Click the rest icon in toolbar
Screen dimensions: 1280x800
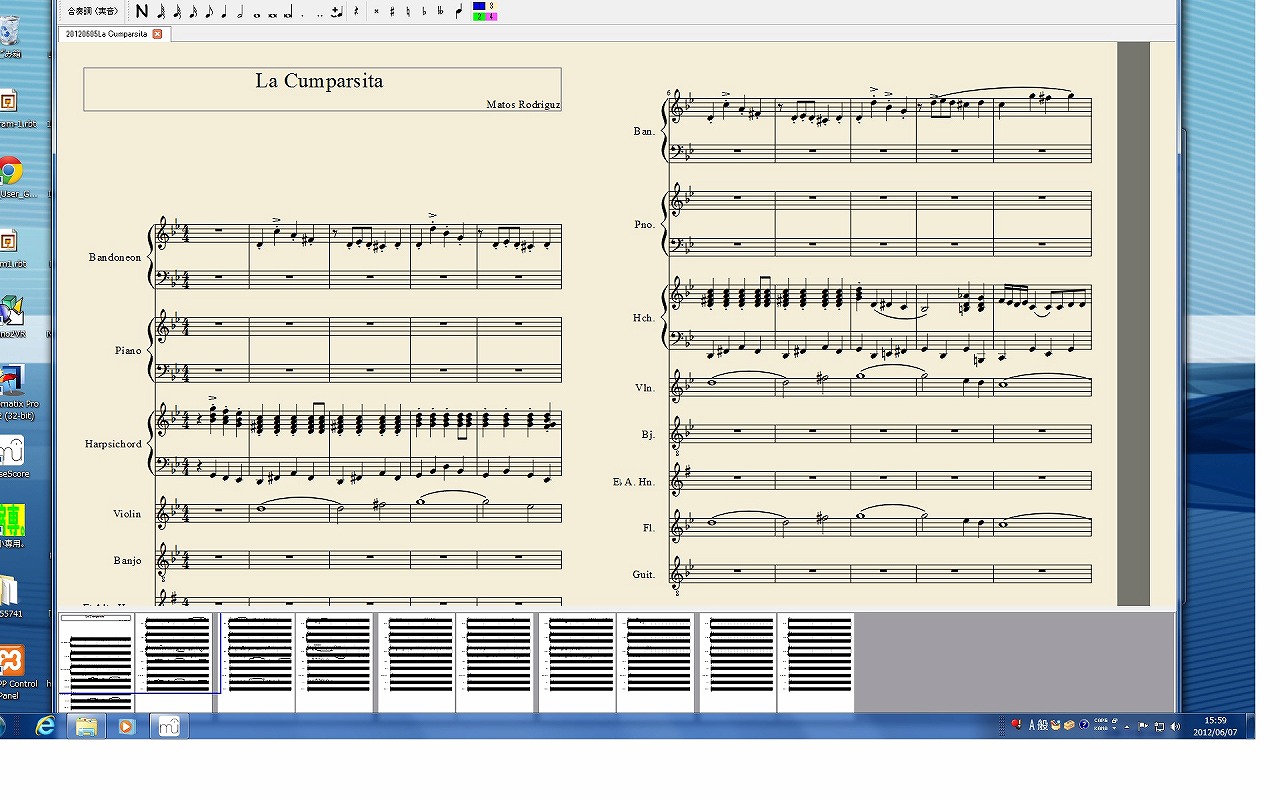pos(356,12)
